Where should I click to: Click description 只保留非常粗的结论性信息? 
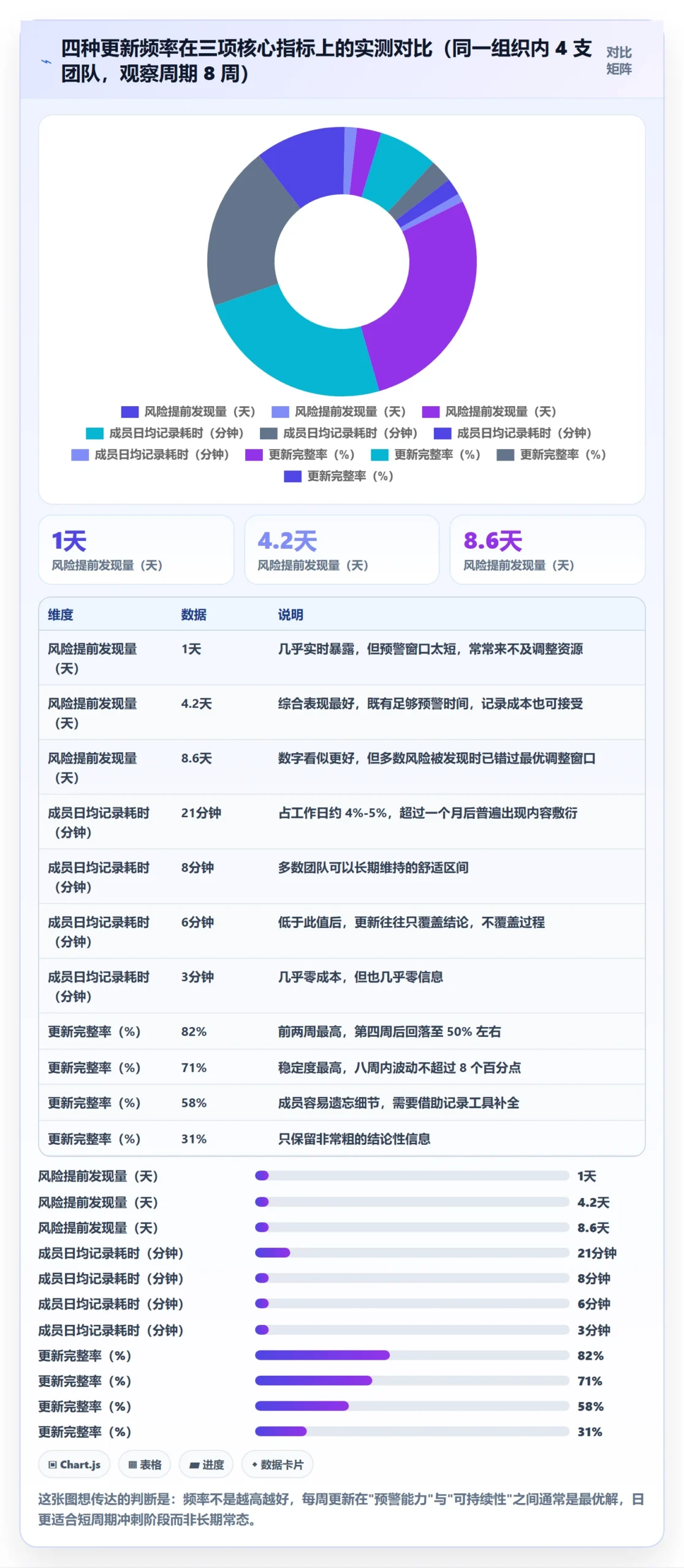click(x=354, y=1139)
